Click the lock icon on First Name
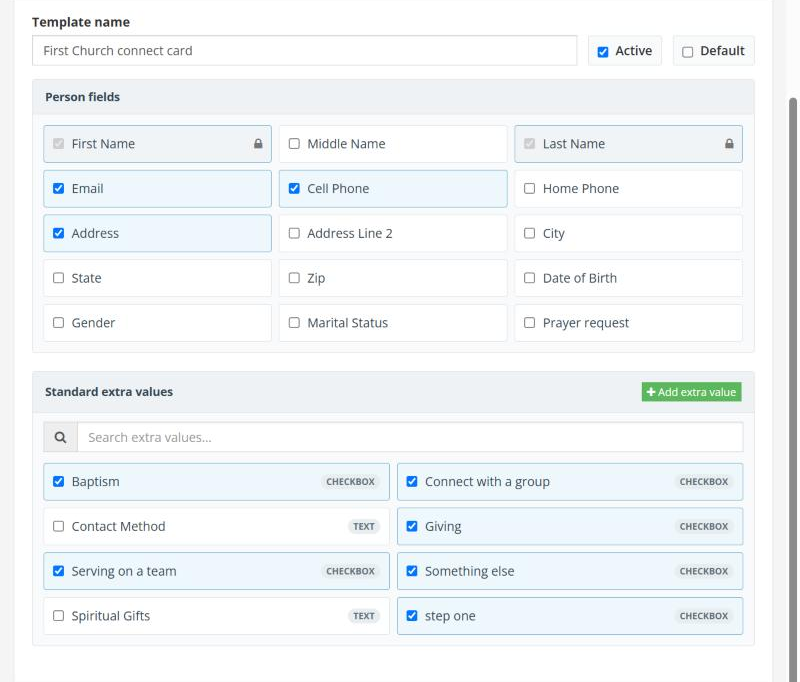This screenshot has height=682, width=800. click(x=258, y=144)
